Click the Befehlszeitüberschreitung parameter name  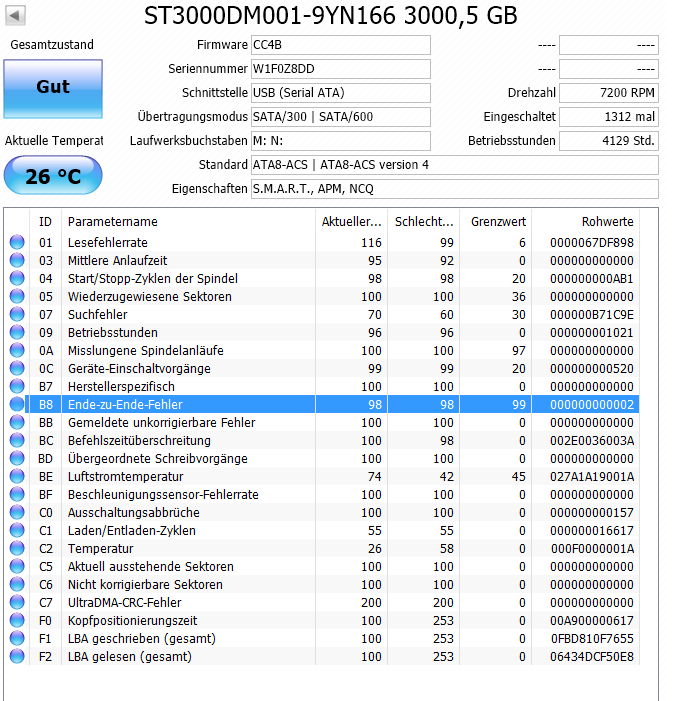point(139,441)
